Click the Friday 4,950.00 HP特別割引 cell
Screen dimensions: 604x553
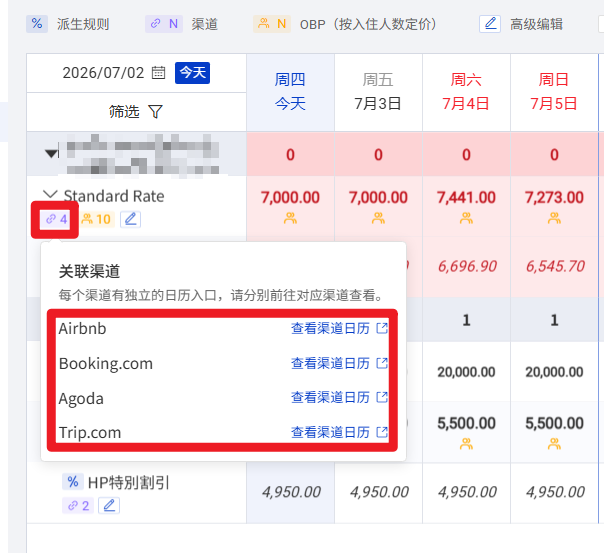(x=379, y=492)
